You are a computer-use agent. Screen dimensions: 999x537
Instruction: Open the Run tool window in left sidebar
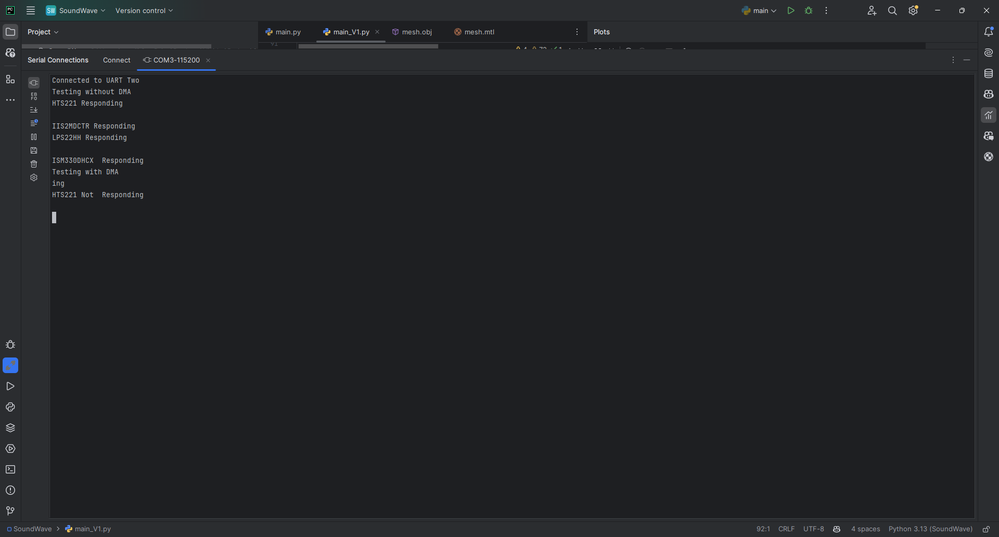(x=10, y=386)
